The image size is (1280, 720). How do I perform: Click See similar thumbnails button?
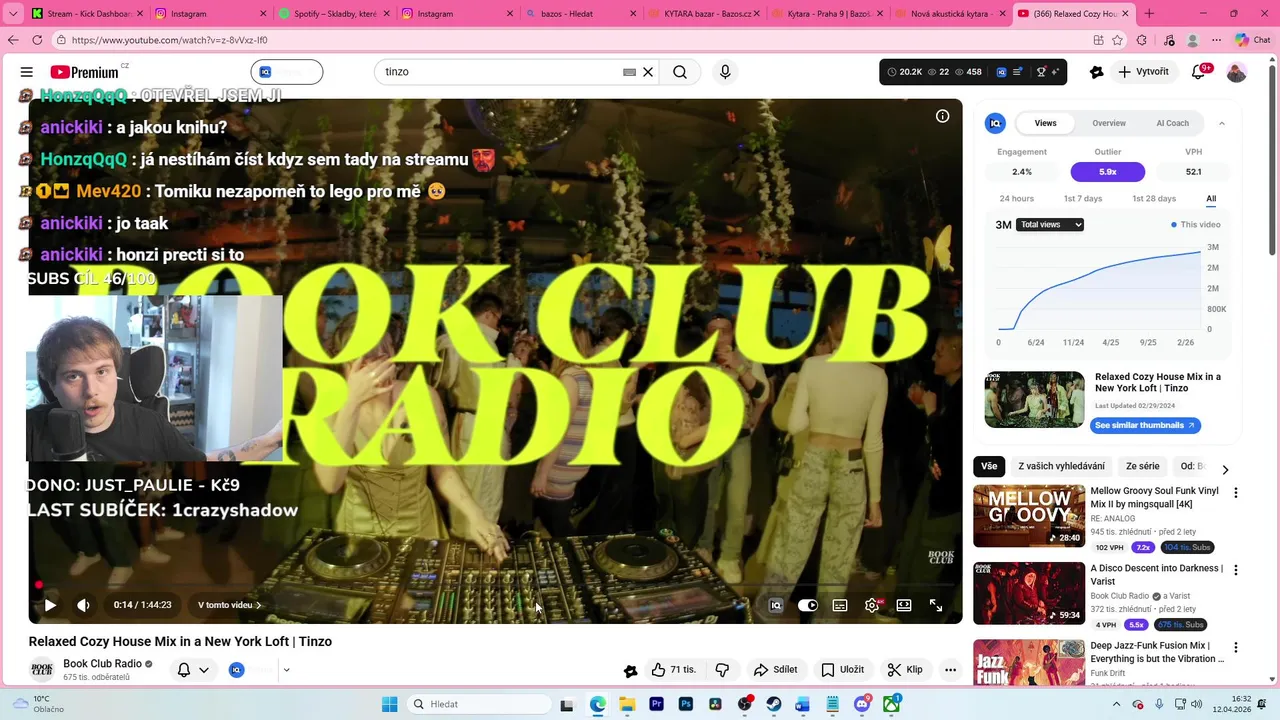[1145, 425]
